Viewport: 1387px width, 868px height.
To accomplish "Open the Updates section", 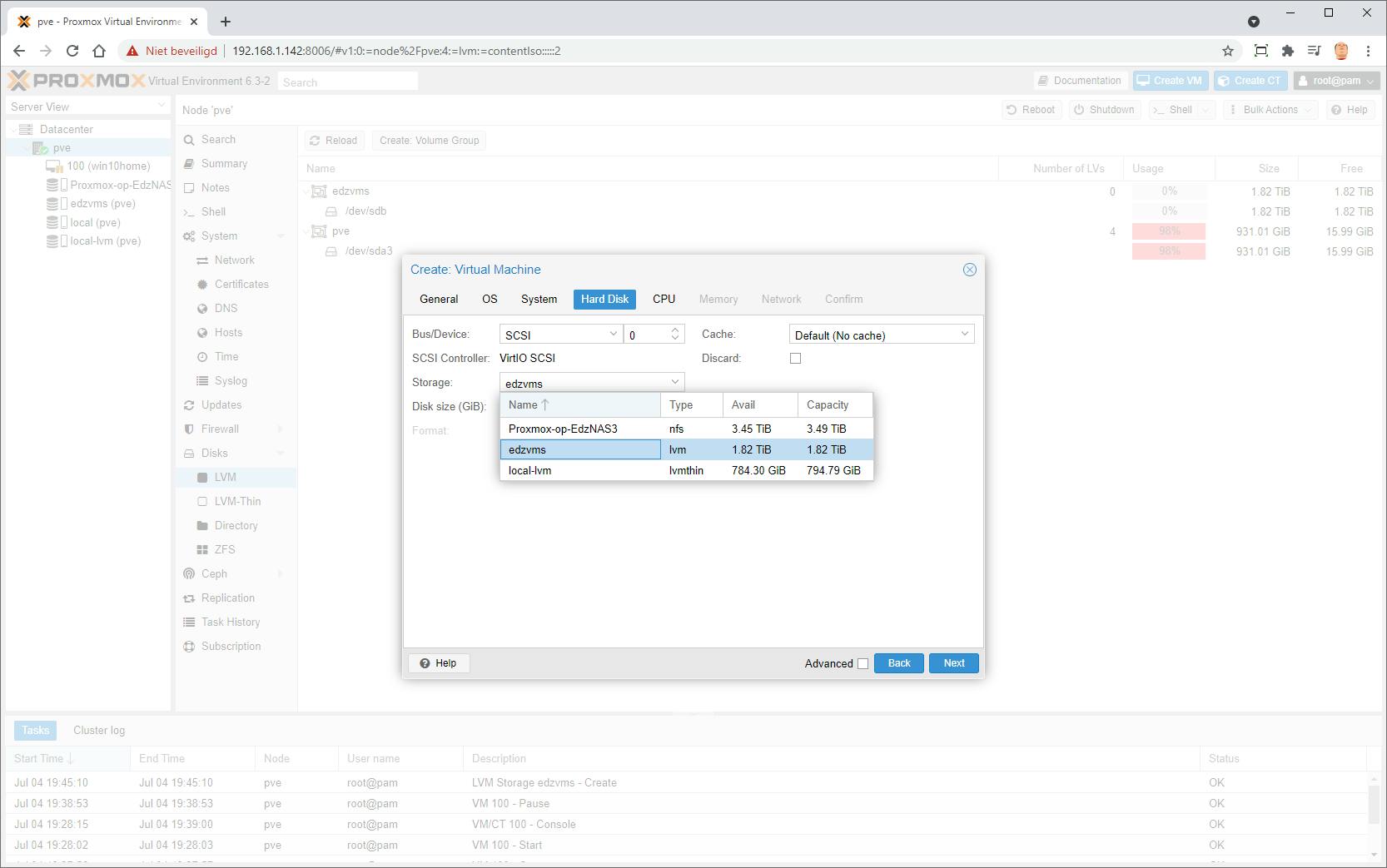I will [221, 404].
